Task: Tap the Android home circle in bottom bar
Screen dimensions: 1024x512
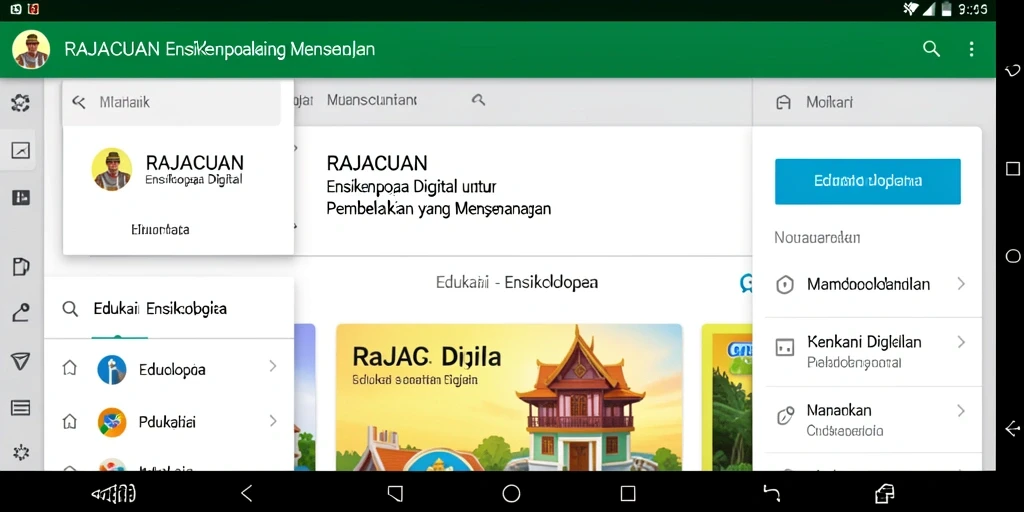Action: click(x=511, y=493)
